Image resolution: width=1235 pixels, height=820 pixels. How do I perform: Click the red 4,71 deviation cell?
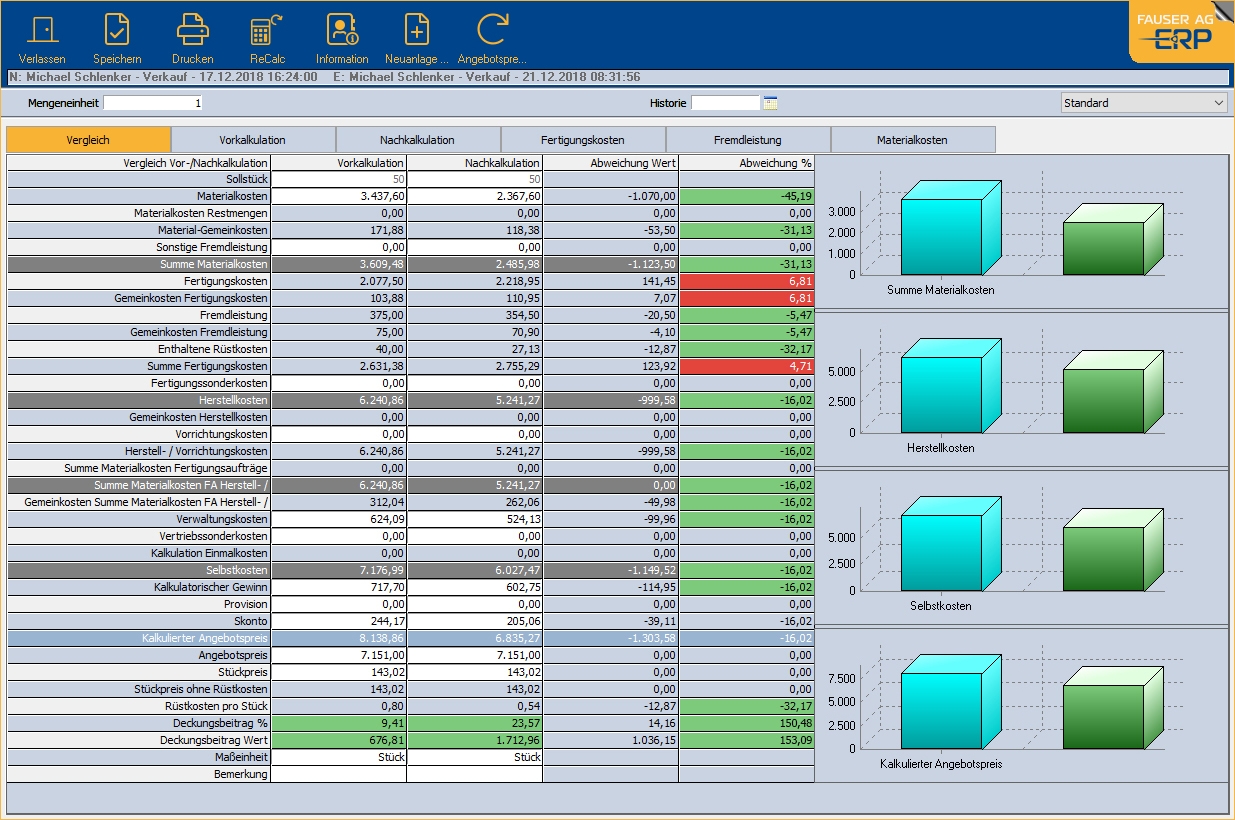click(x=746, y=366)
